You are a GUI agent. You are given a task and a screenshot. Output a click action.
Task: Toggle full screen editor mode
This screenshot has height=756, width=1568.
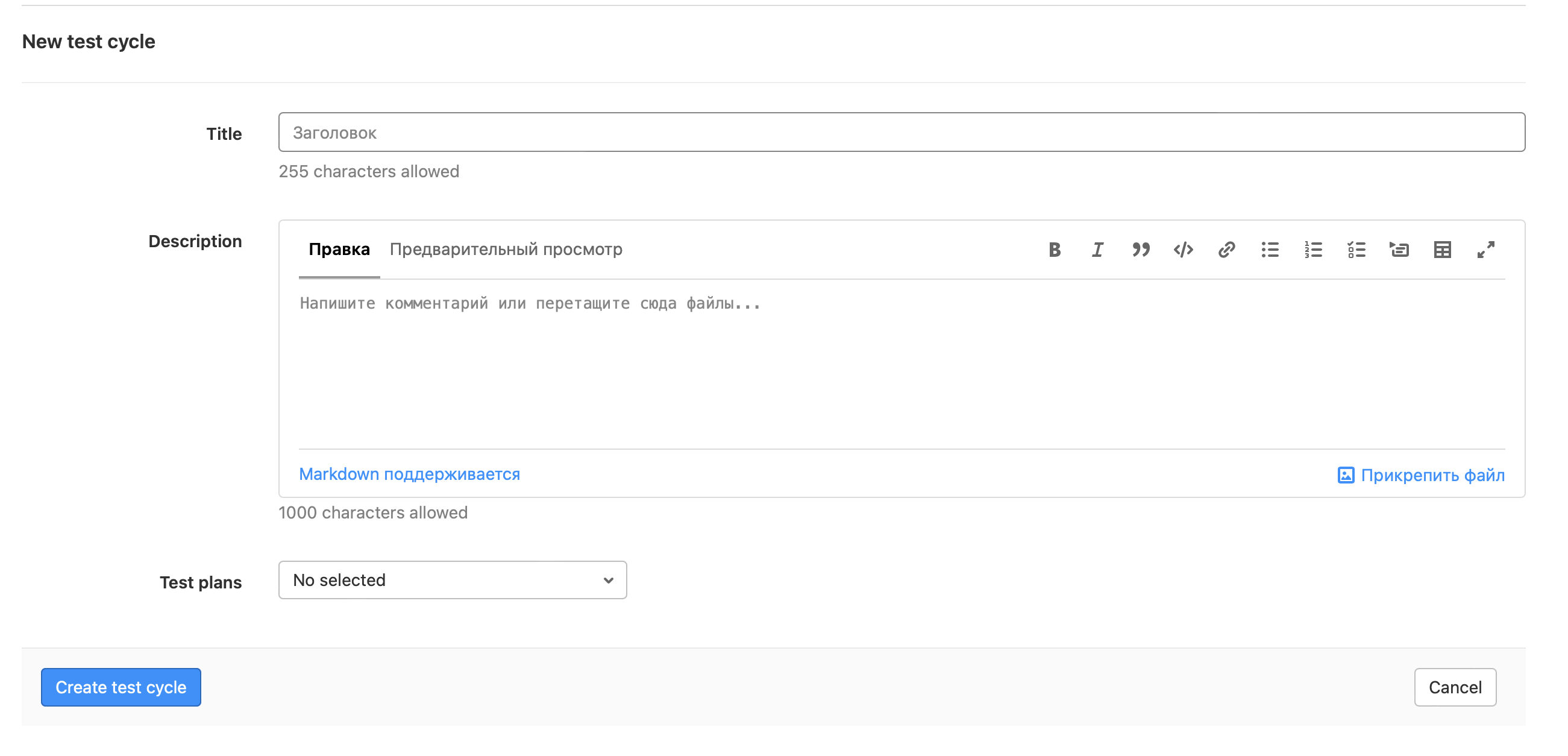click(x=1485, y=250)
